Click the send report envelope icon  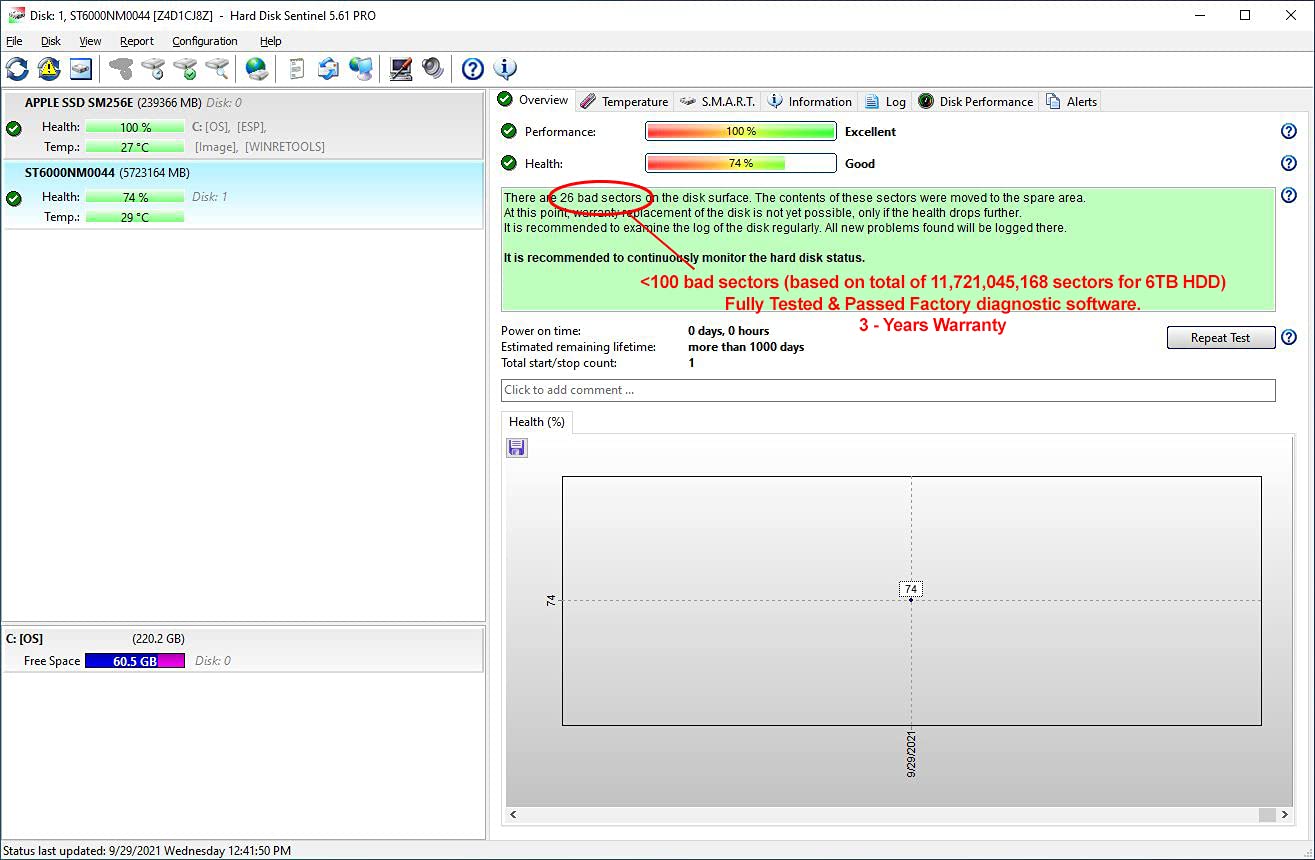point(328,69)
